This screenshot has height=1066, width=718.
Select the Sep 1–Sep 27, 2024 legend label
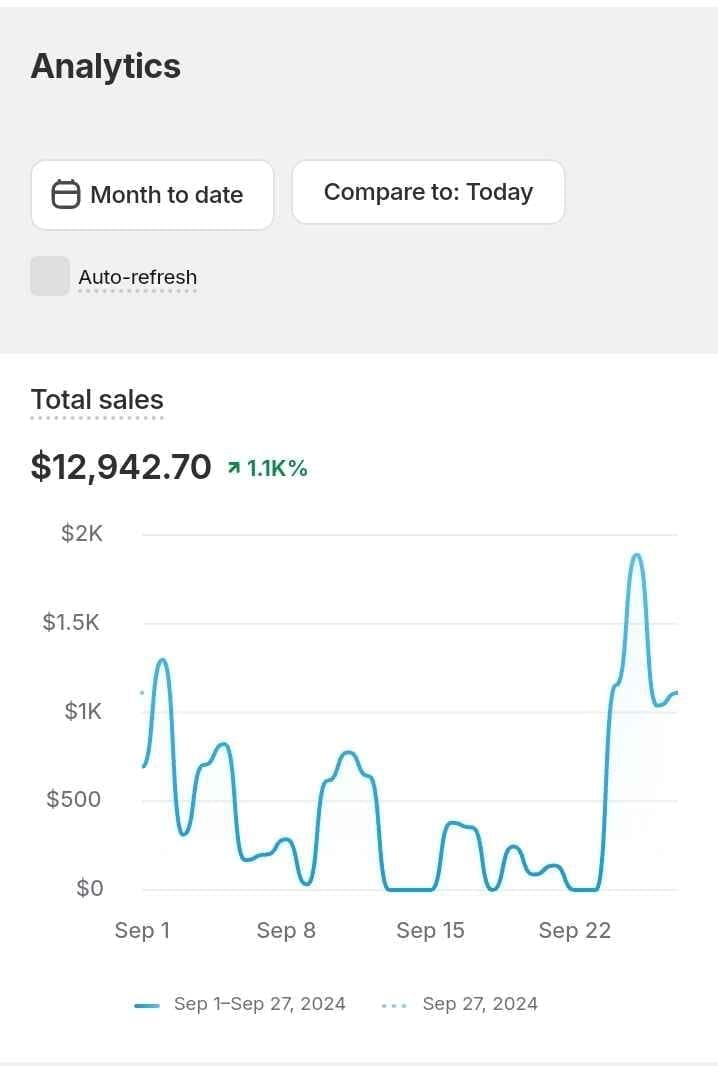(x=260, y=1004)
